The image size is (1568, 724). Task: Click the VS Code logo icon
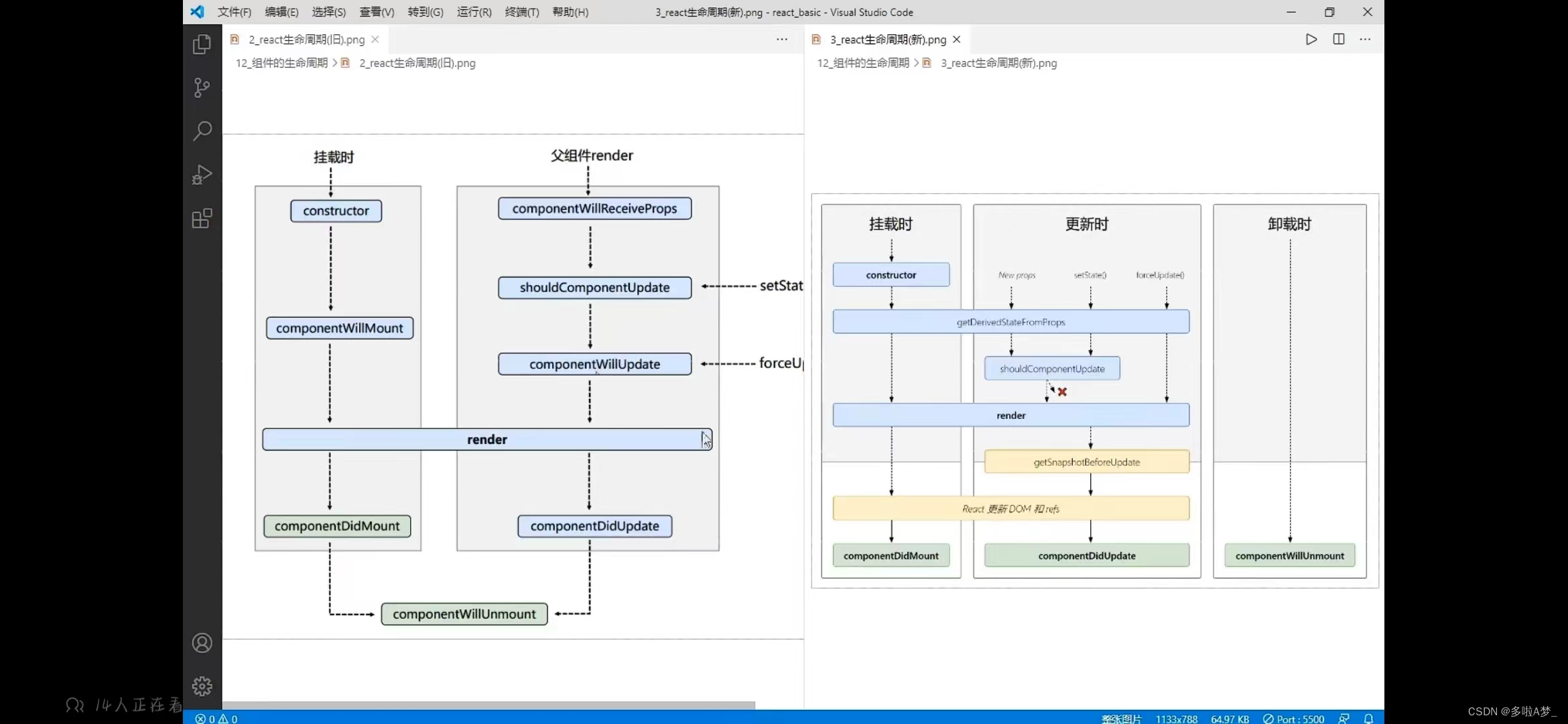[197, 11]
